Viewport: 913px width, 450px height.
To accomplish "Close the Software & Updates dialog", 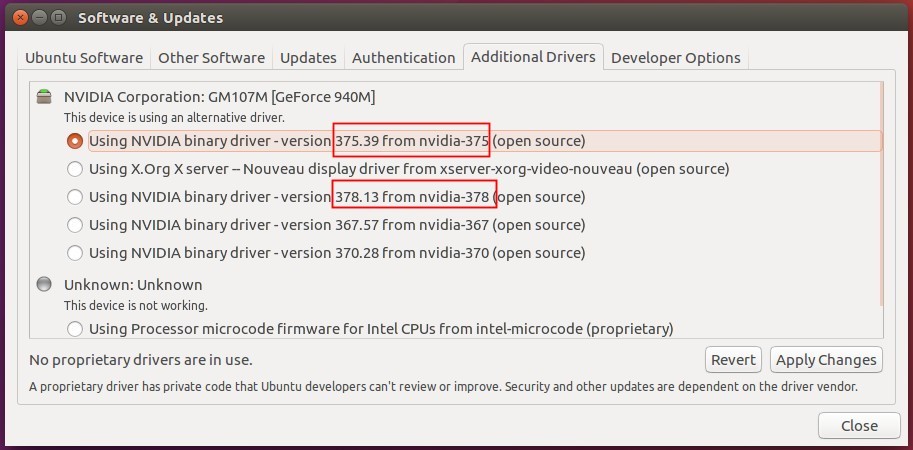I will [859, 426].
